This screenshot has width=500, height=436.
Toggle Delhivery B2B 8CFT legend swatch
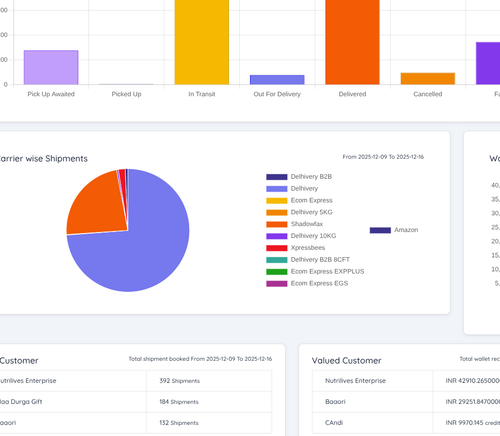tap(277, 260)
